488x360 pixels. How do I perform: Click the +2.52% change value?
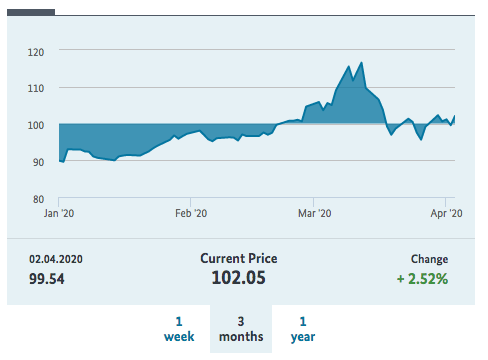(422, 279)
